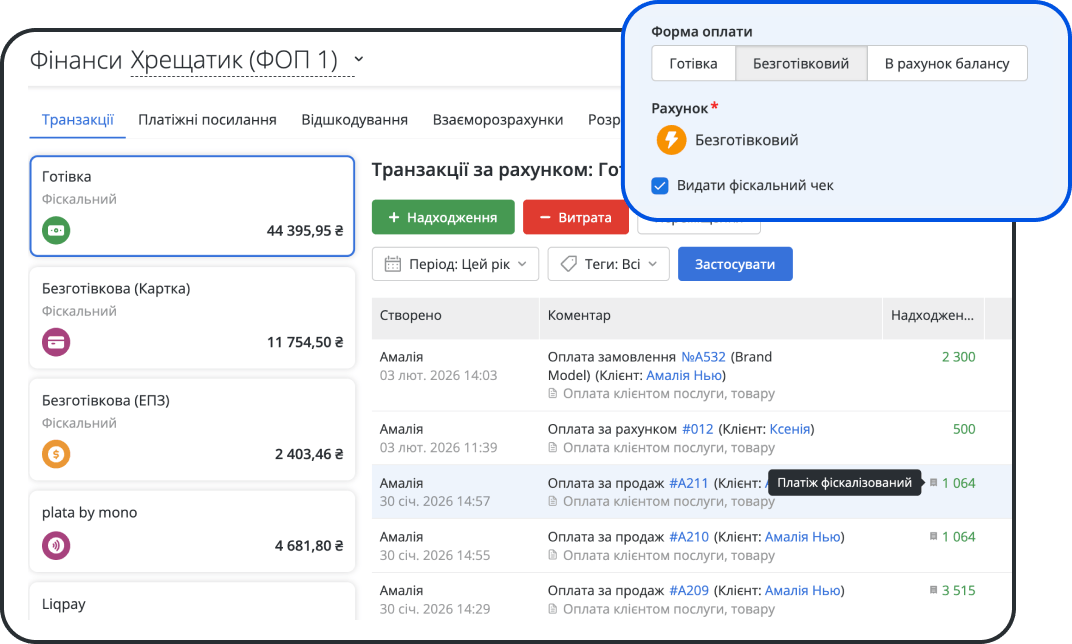Click the balance 2 403,46 ₴
This screenshot has height=644, width=1072.
click(309, 455)
